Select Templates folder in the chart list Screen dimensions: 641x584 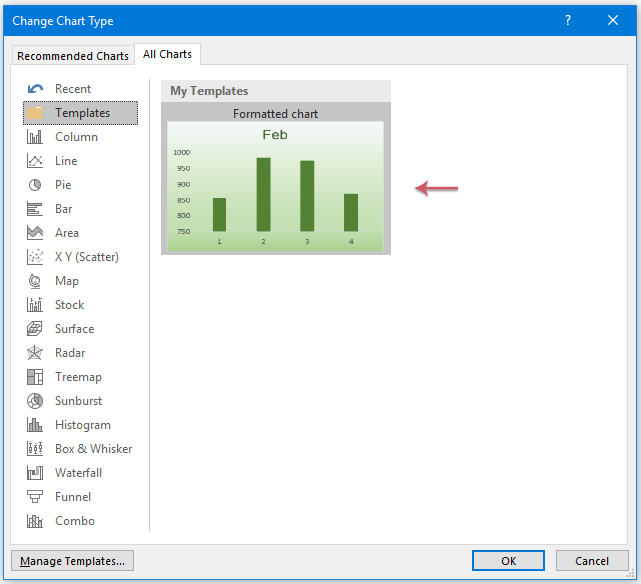(x=81, y=113)
